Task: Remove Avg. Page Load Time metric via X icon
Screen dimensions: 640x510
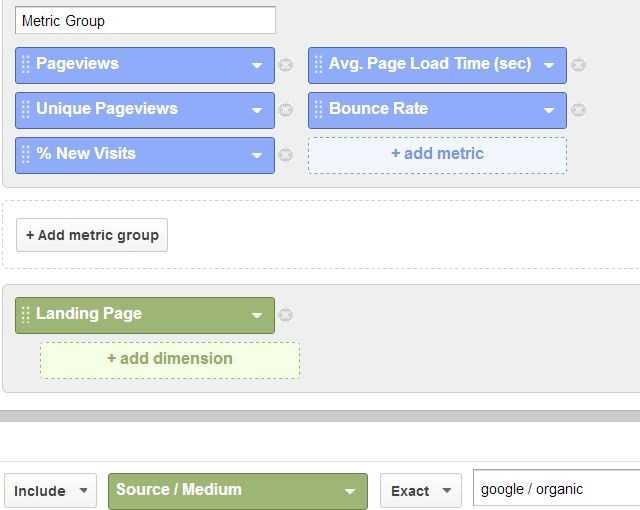Action: point(578,65)
